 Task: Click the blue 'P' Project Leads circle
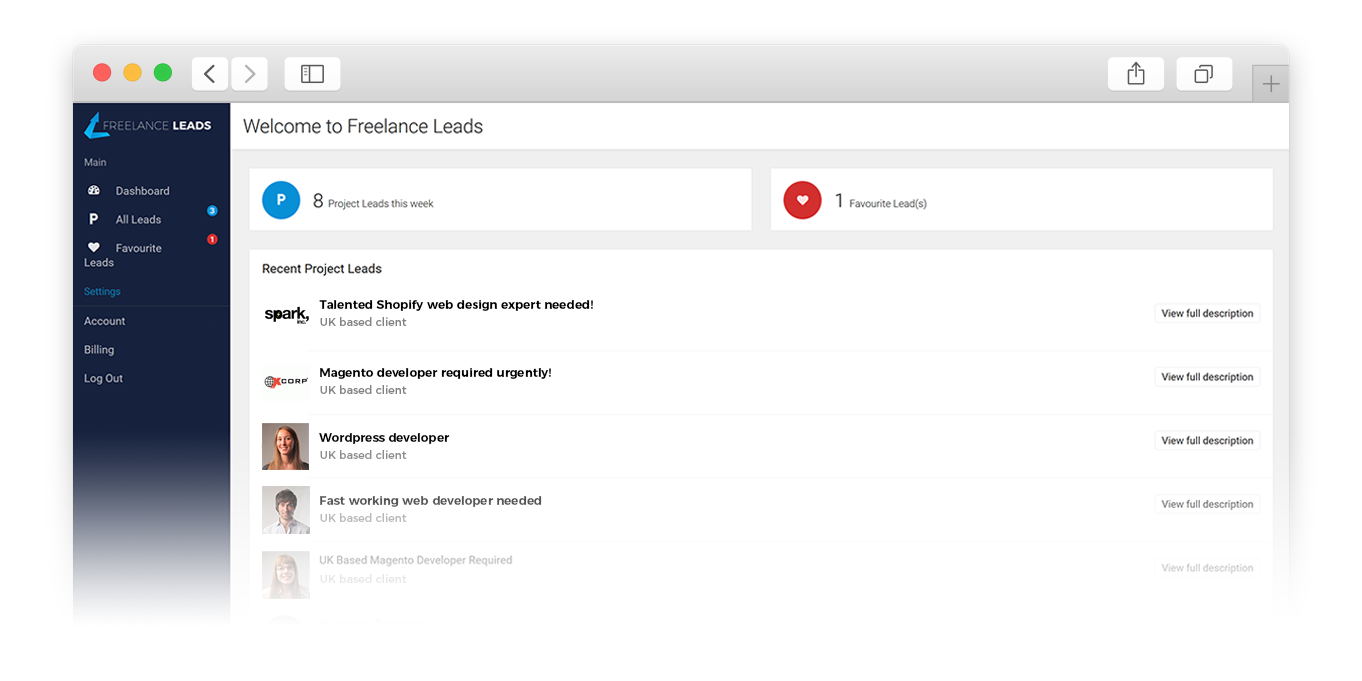click(x=281, y=200)
